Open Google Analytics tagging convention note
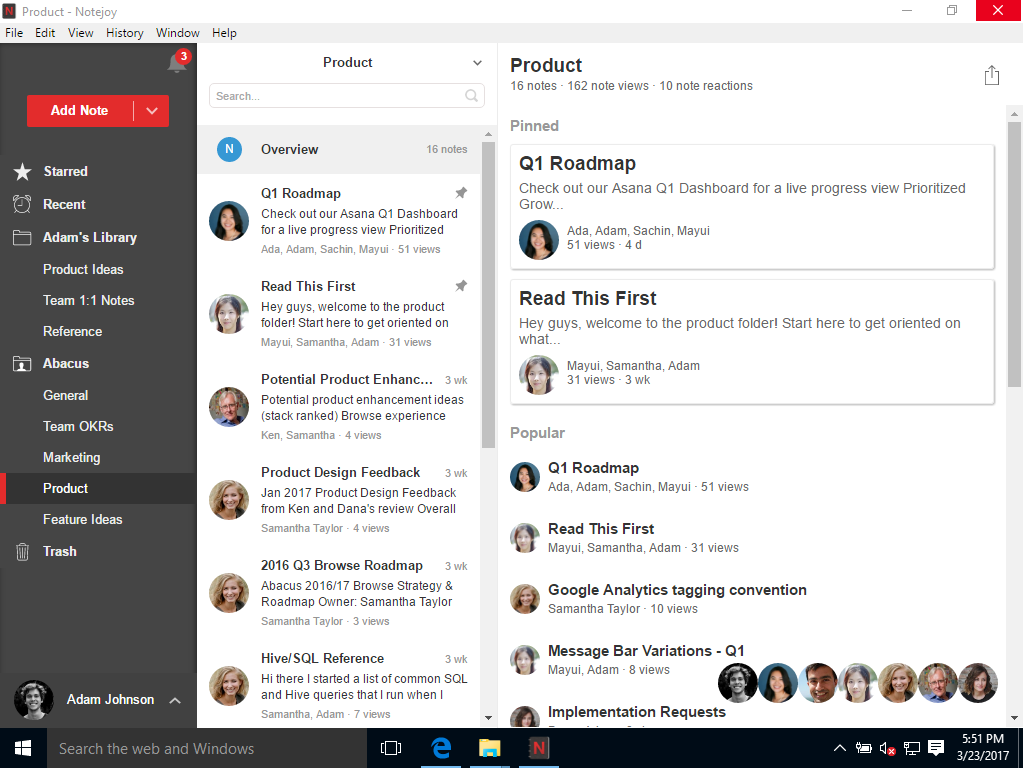Image resolution: width=1023 pixels, height=768 pixels. pos(676,590)
